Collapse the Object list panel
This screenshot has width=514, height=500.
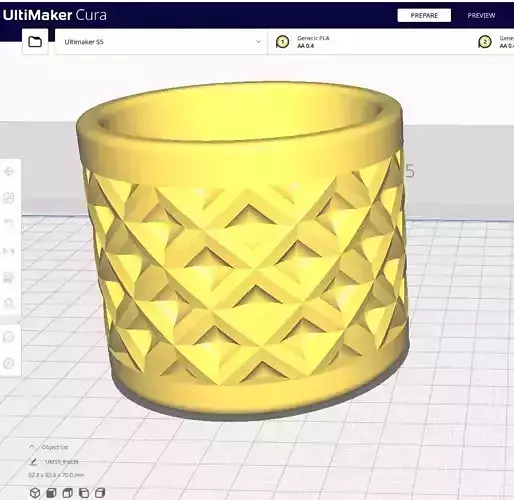point(32,447)
